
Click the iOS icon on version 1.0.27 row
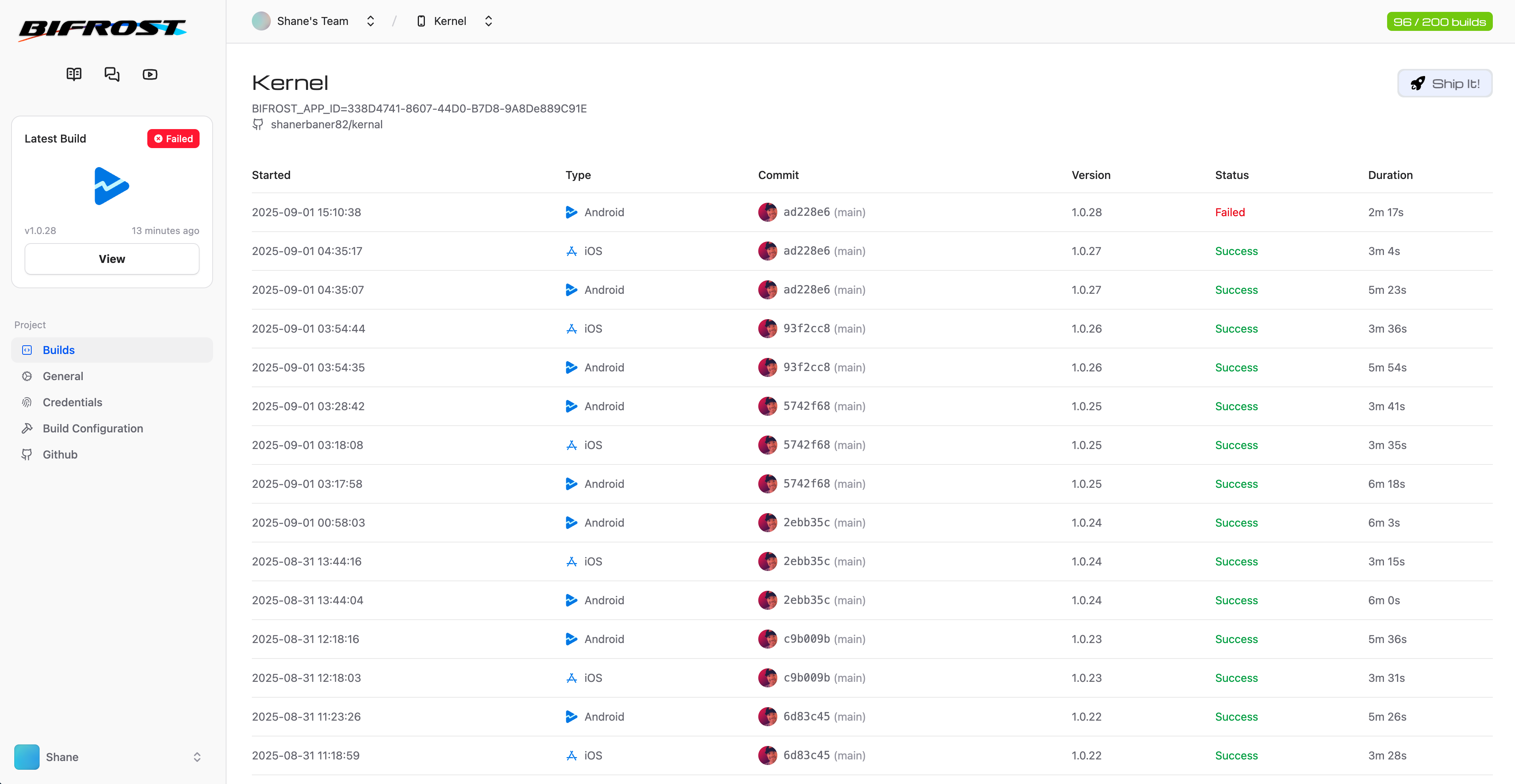point(572,251)
